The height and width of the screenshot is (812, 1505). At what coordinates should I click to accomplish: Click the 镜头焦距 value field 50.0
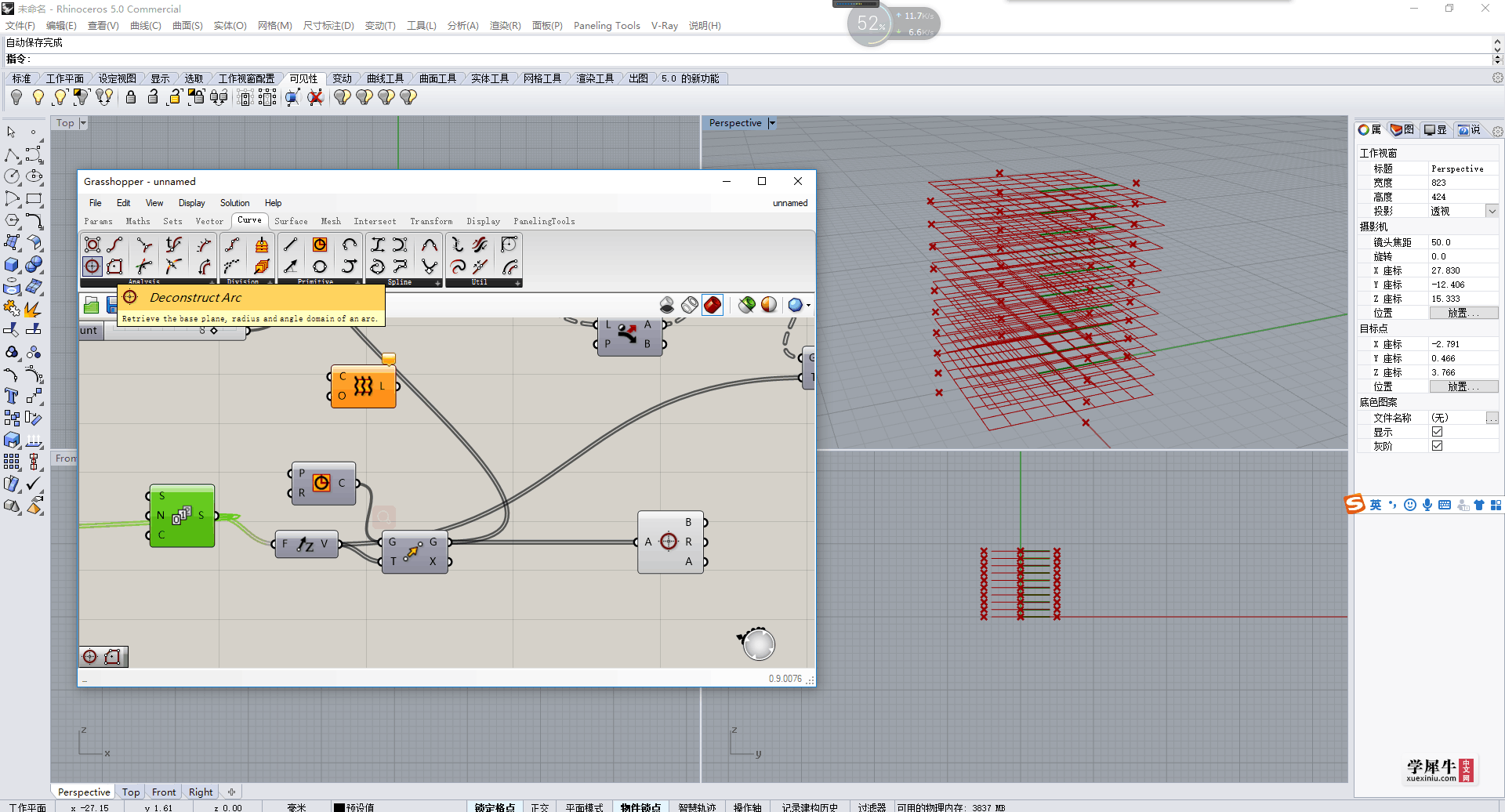click(x=1463, y=242)
